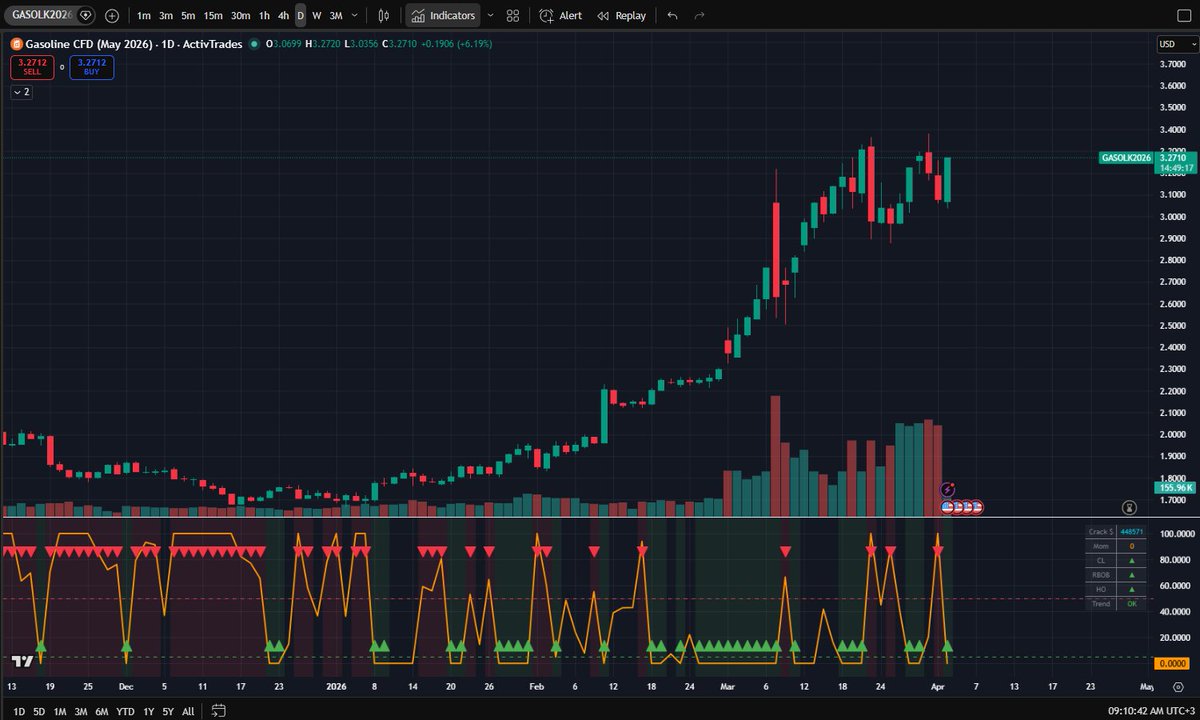The height and width of the screenshot is (720, 1200).
Task: Set date range to 1M
Action: (60, 711)
